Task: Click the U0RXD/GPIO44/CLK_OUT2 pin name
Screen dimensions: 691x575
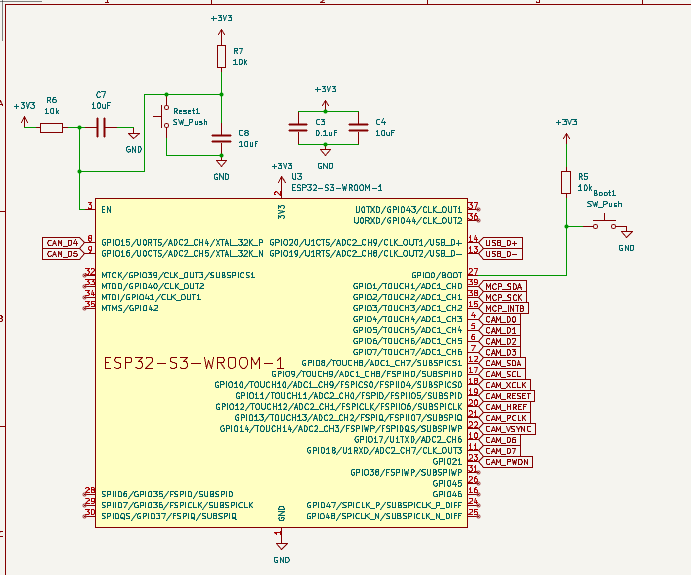Action: [x=408, y=221]
